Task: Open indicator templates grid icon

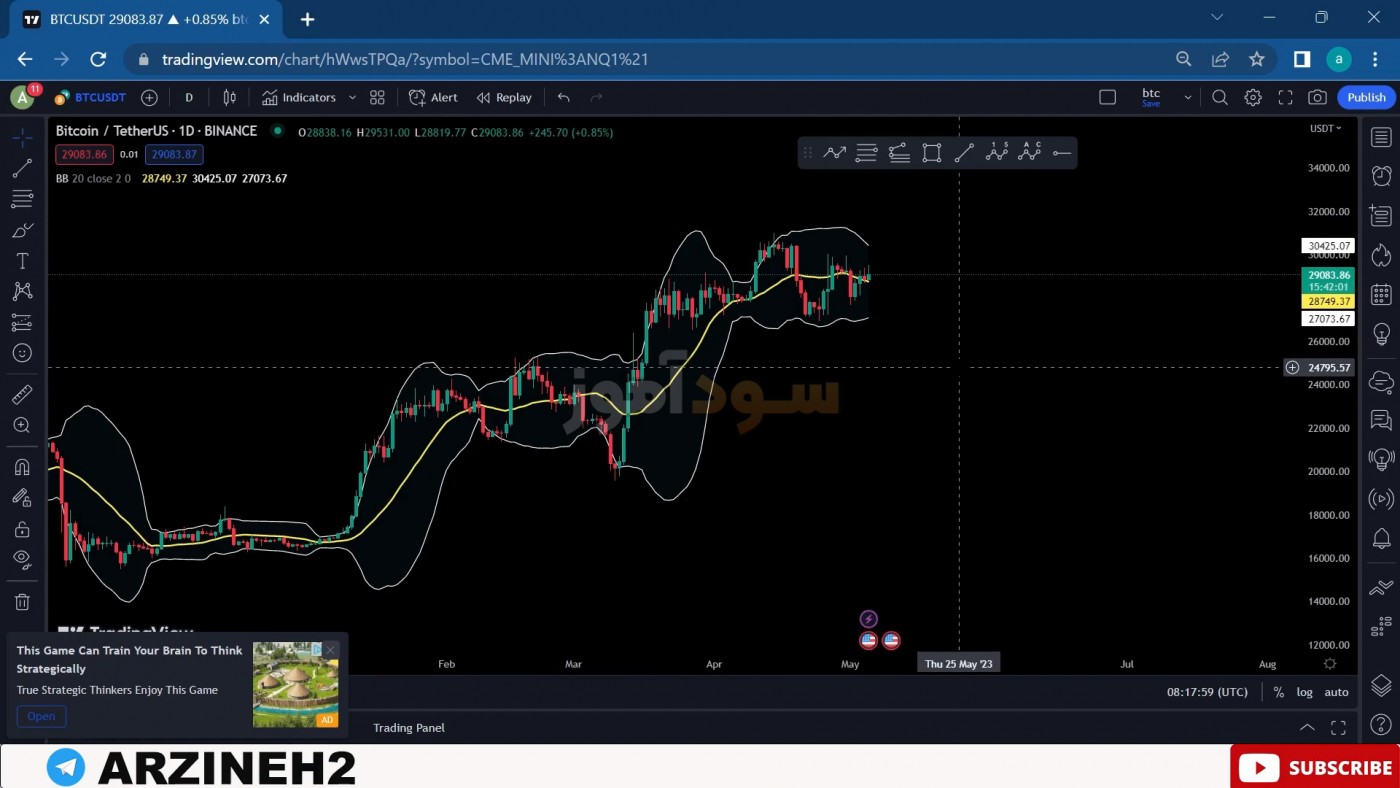Action: tap(377, 97)
